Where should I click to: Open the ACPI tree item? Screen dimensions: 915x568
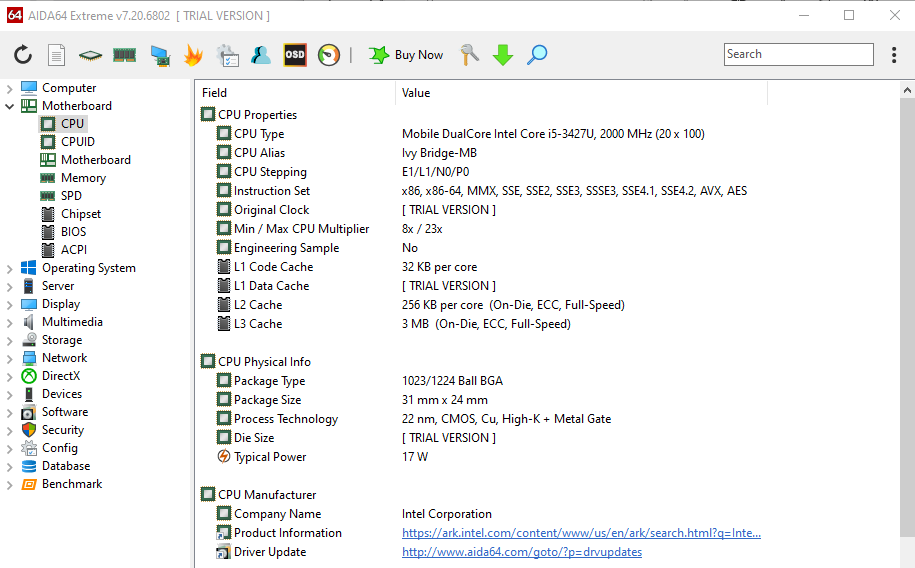point(74,250)
